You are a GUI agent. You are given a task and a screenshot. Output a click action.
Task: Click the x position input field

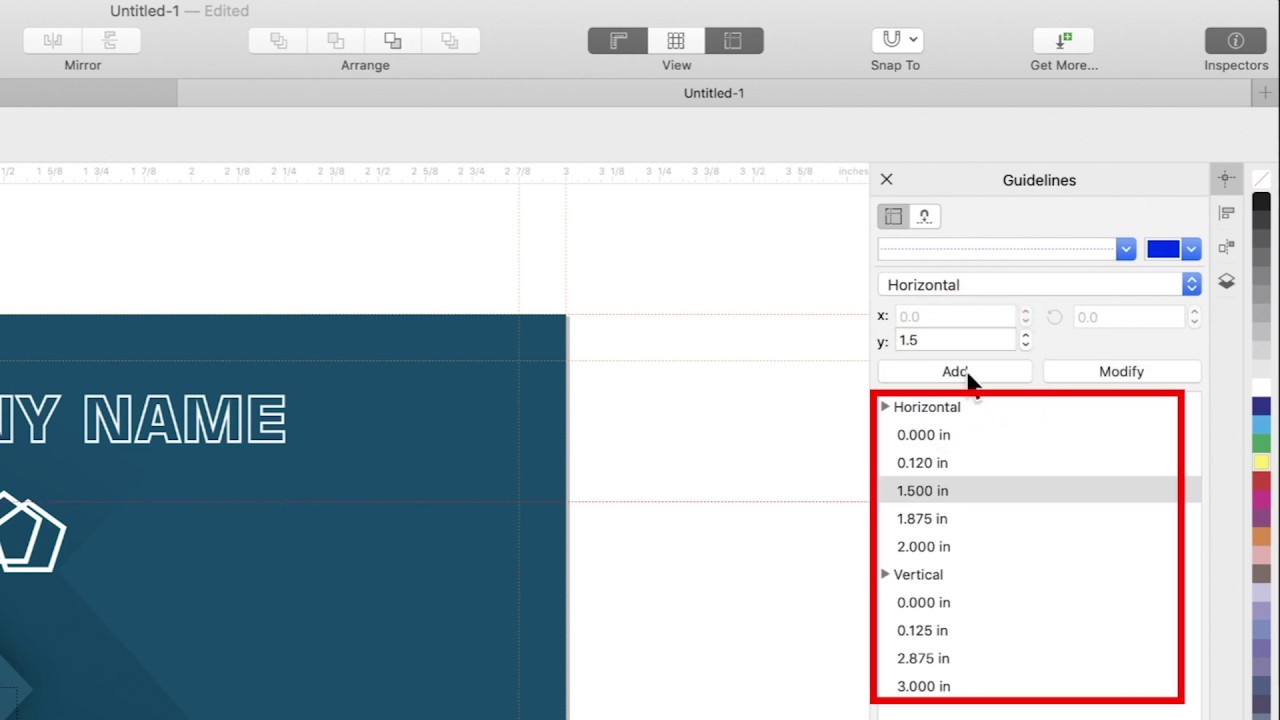click(x=955, y=316)
